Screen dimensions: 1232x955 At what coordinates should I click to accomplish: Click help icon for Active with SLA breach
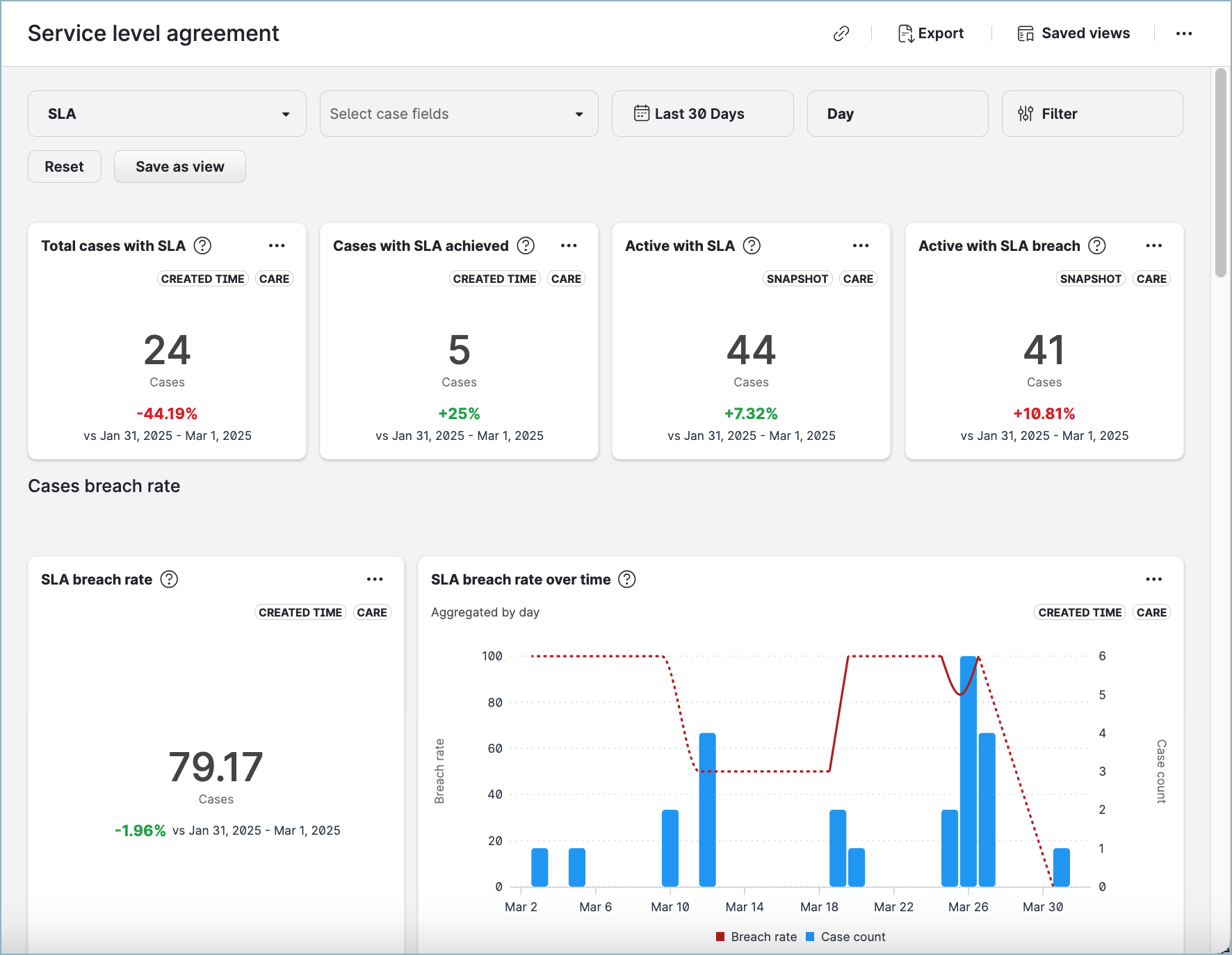(1096, 245)
